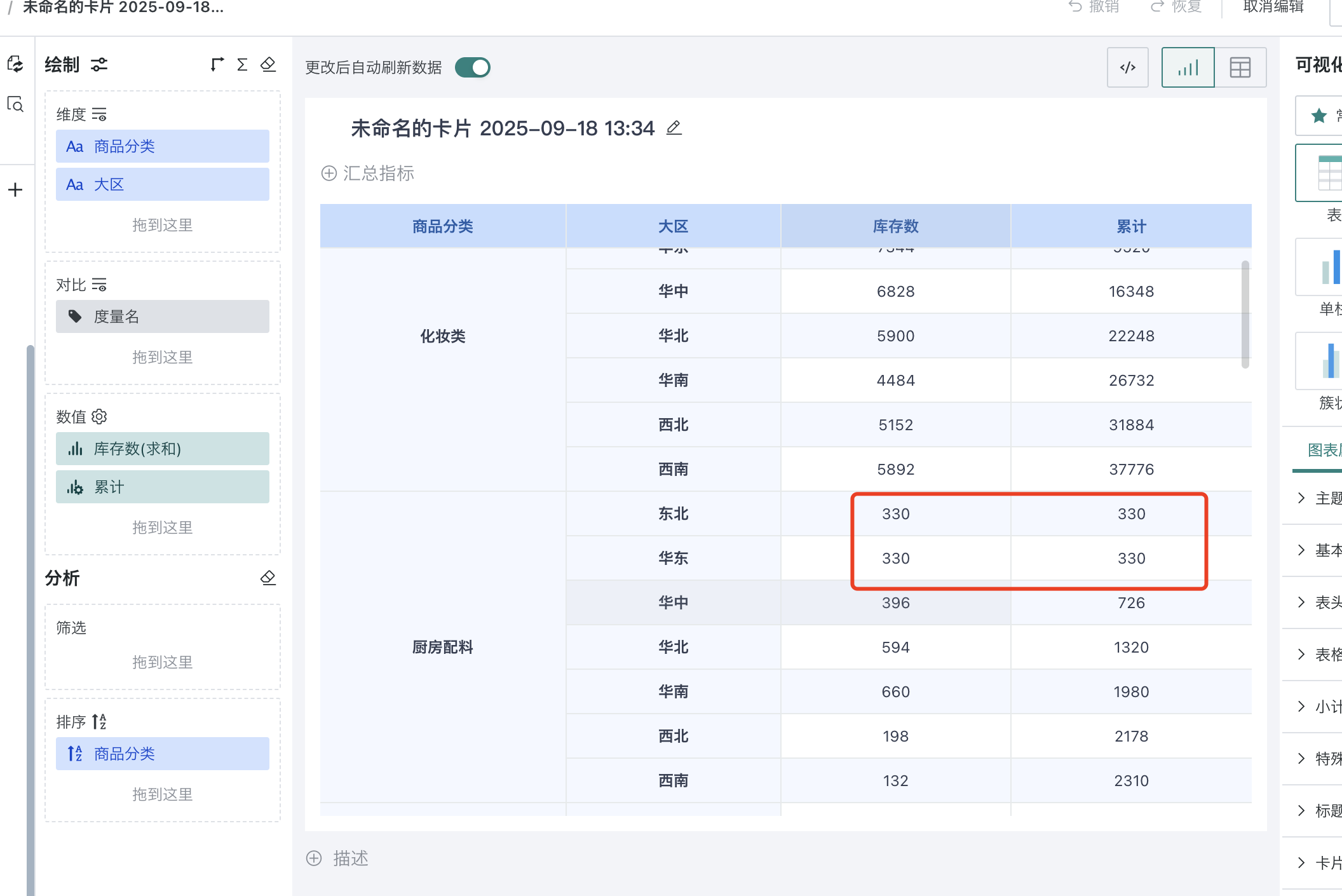Click the 厨房配料 category cell
The width and height of the screenshot is (1342, 896).
[443, 647]
